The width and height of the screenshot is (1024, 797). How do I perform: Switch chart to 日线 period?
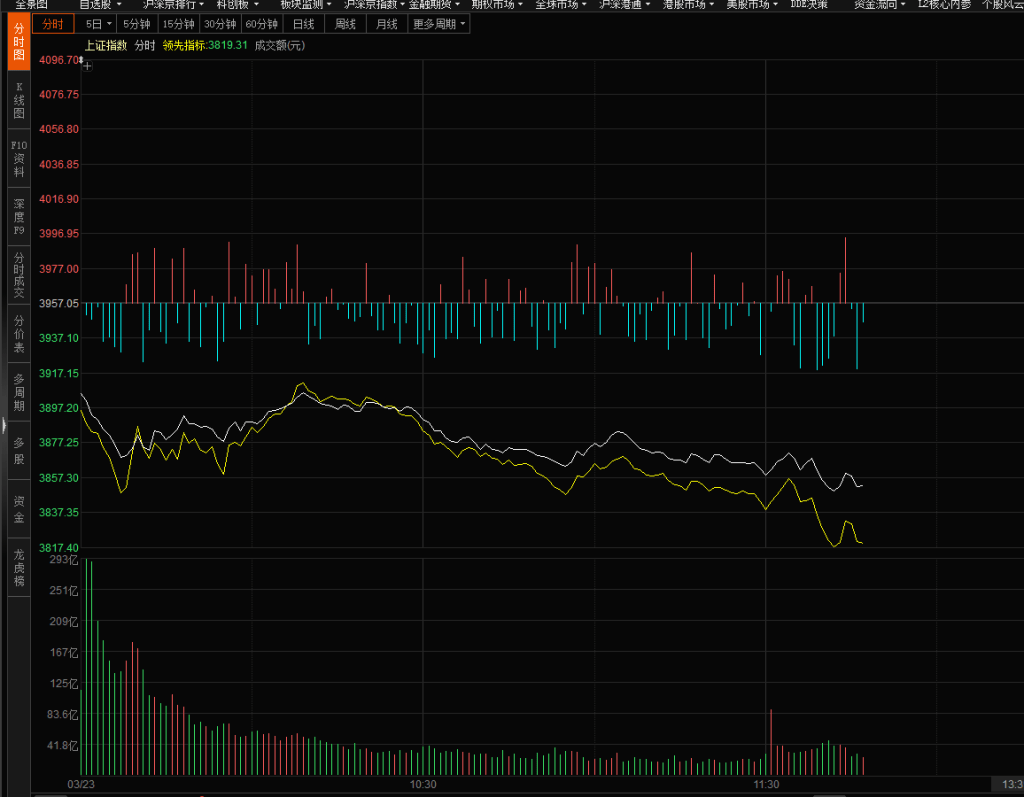[303, 24]
